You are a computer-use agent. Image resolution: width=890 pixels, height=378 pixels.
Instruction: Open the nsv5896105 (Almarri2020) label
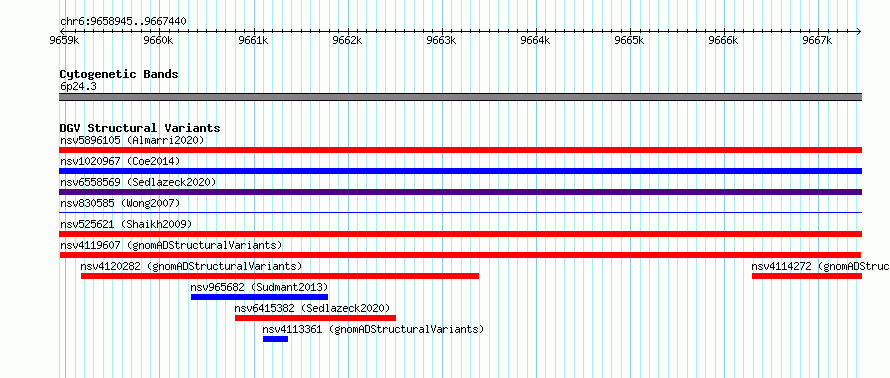(132, 140)
